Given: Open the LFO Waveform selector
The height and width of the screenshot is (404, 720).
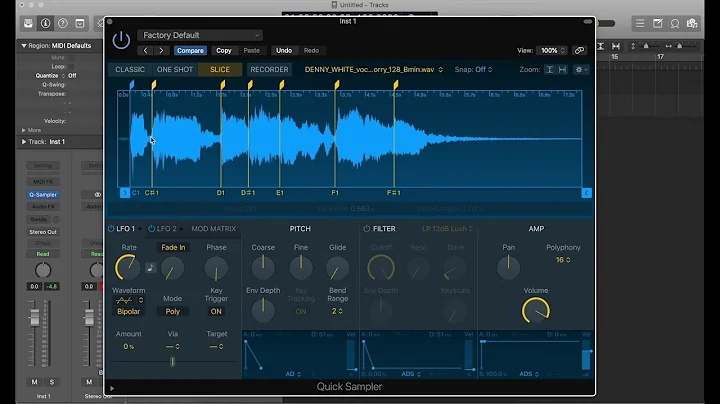Looking at the screenshot, I should point(129,300).
